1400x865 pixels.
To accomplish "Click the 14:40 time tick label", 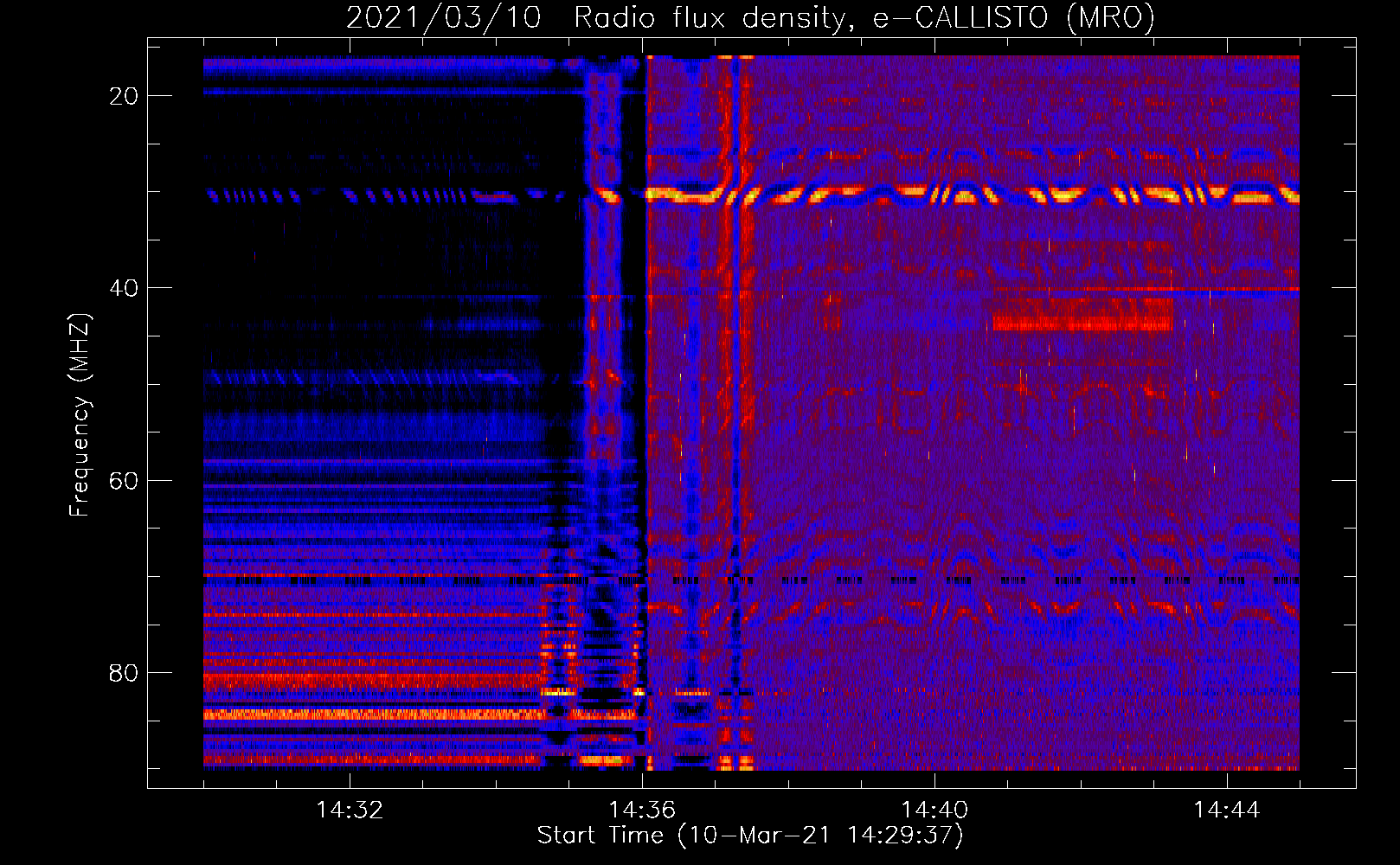I will click(x=934, y=811).
